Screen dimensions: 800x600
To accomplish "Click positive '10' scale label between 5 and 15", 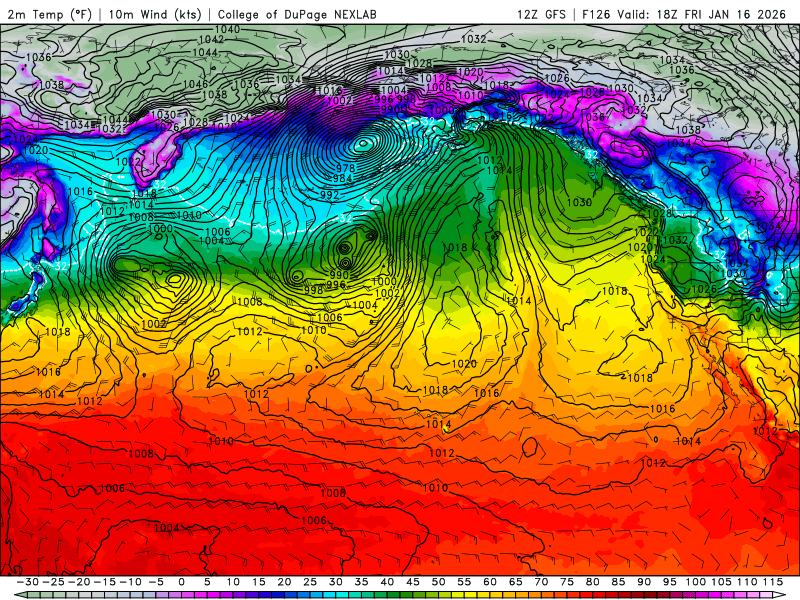I will point(233,582).
